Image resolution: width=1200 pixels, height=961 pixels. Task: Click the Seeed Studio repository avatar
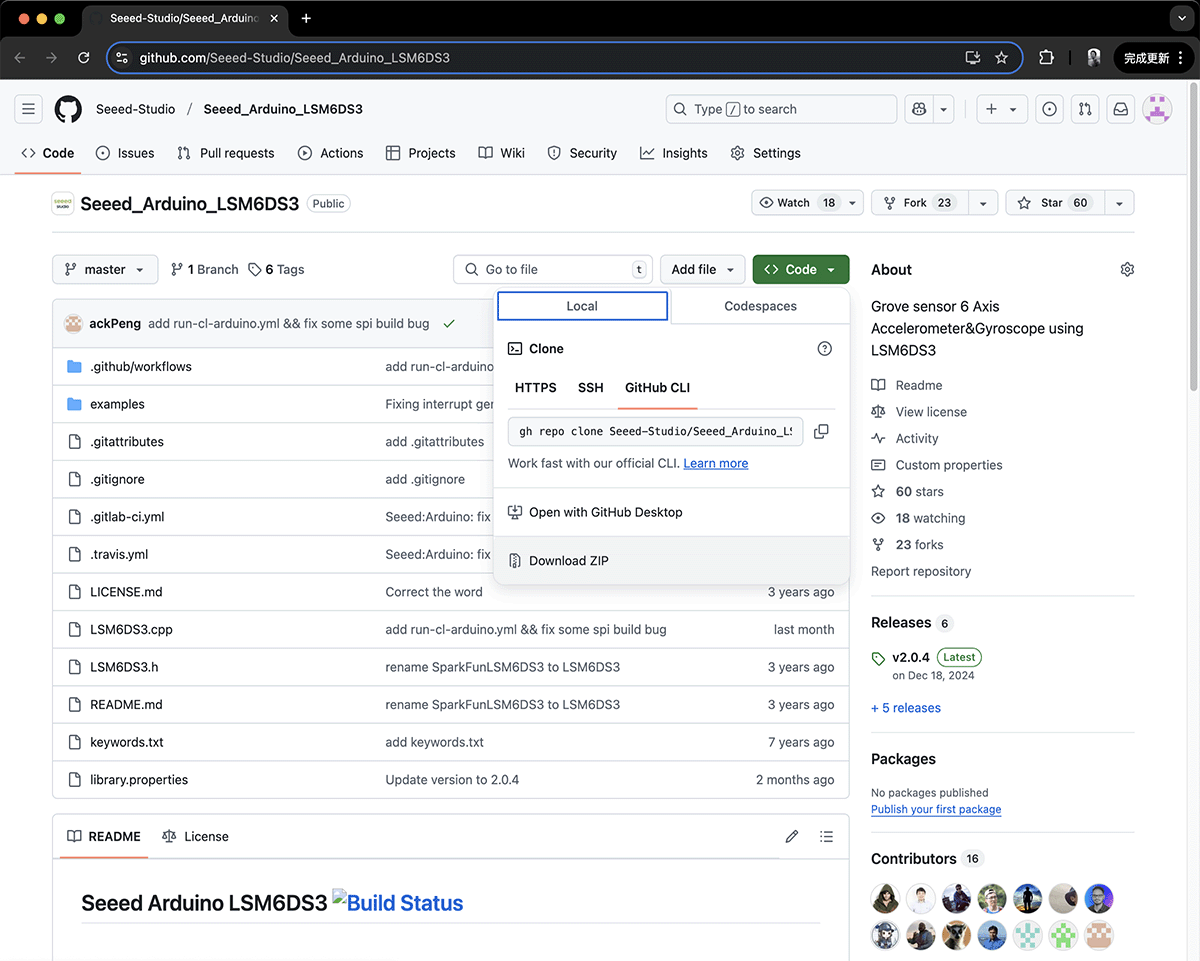[x=63, y=203]
